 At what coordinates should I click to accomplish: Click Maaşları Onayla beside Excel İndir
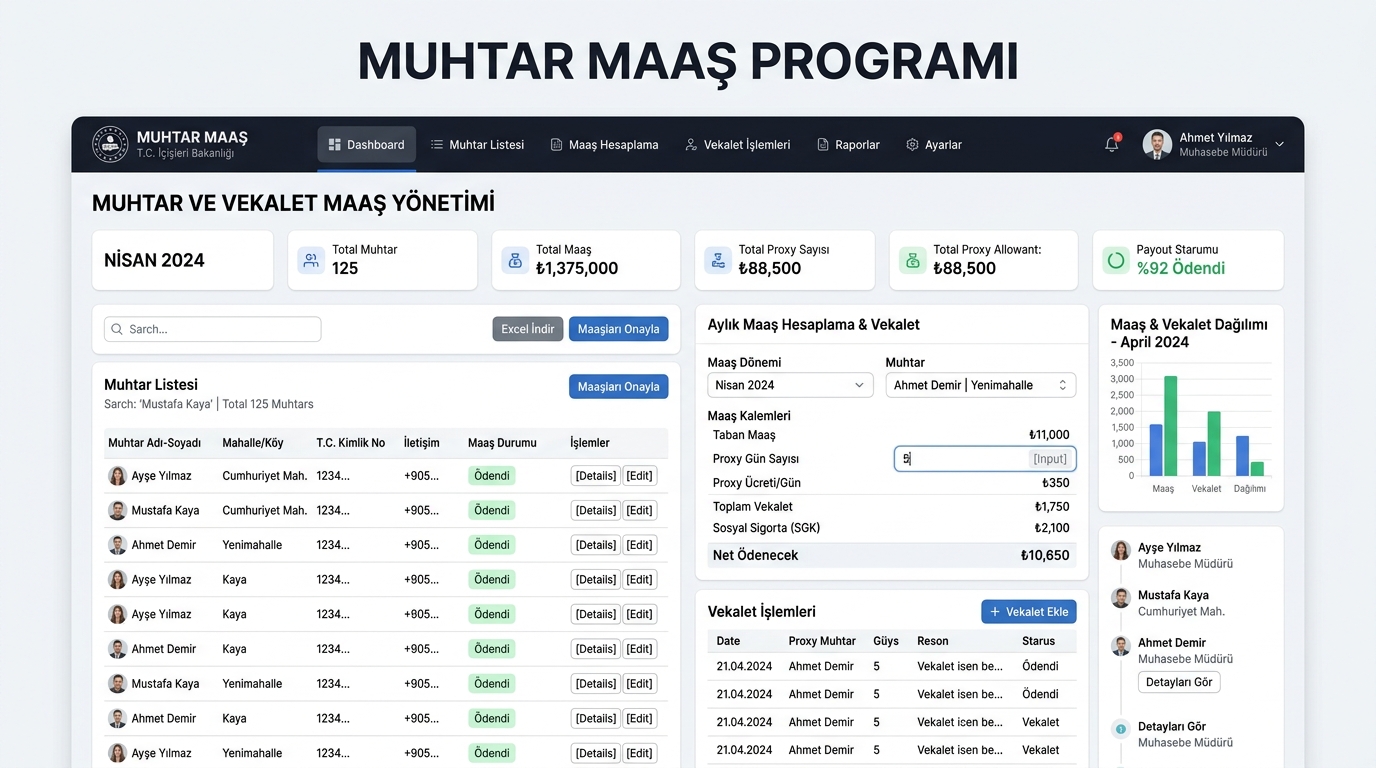pos(619,329)
